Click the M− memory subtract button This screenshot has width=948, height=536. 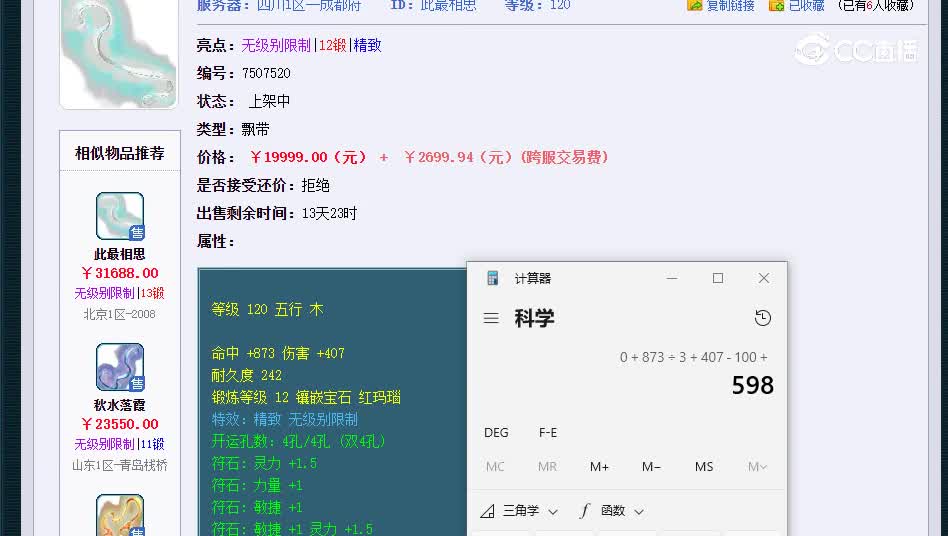651,467
